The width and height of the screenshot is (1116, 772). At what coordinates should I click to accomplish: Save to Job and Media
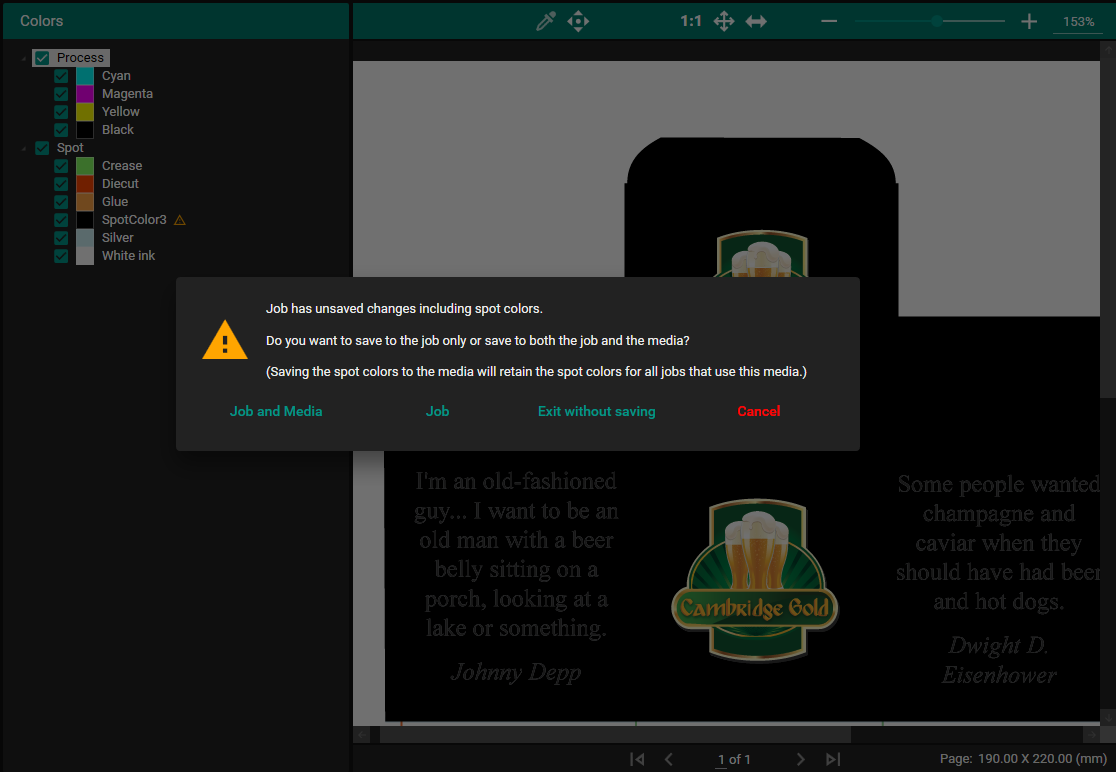[x=276, y=411]
